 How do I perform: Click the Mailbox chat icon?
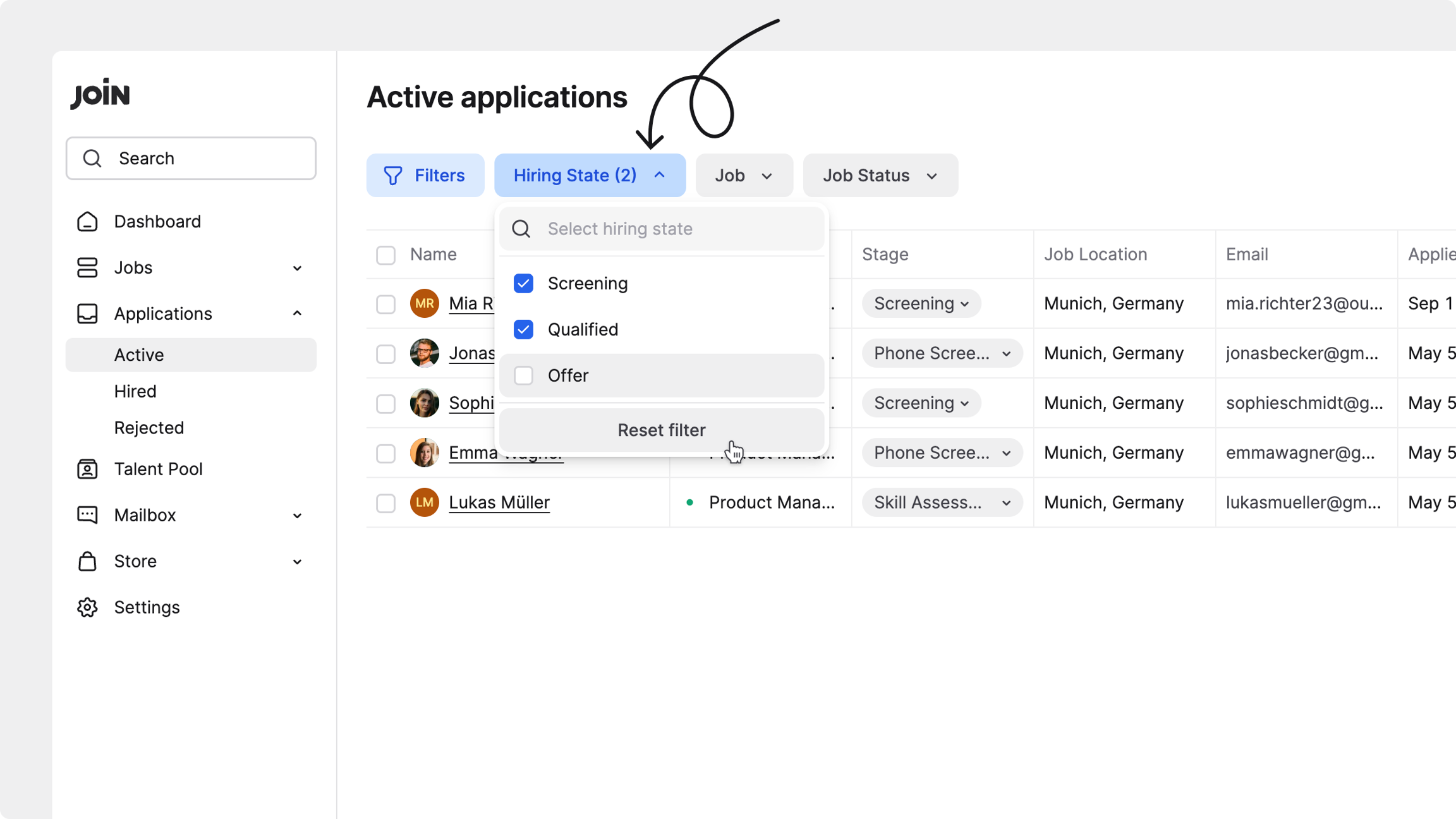[x=87, y=515]
